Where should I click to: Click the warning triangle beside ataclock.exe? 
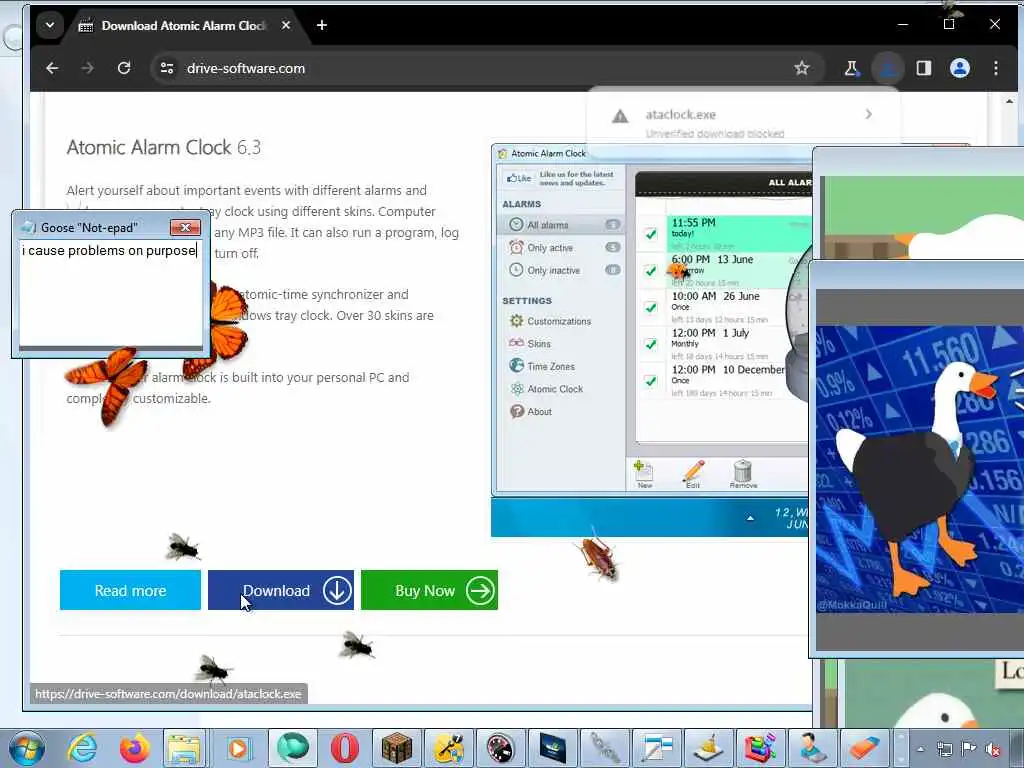click(x=620, y=116)
